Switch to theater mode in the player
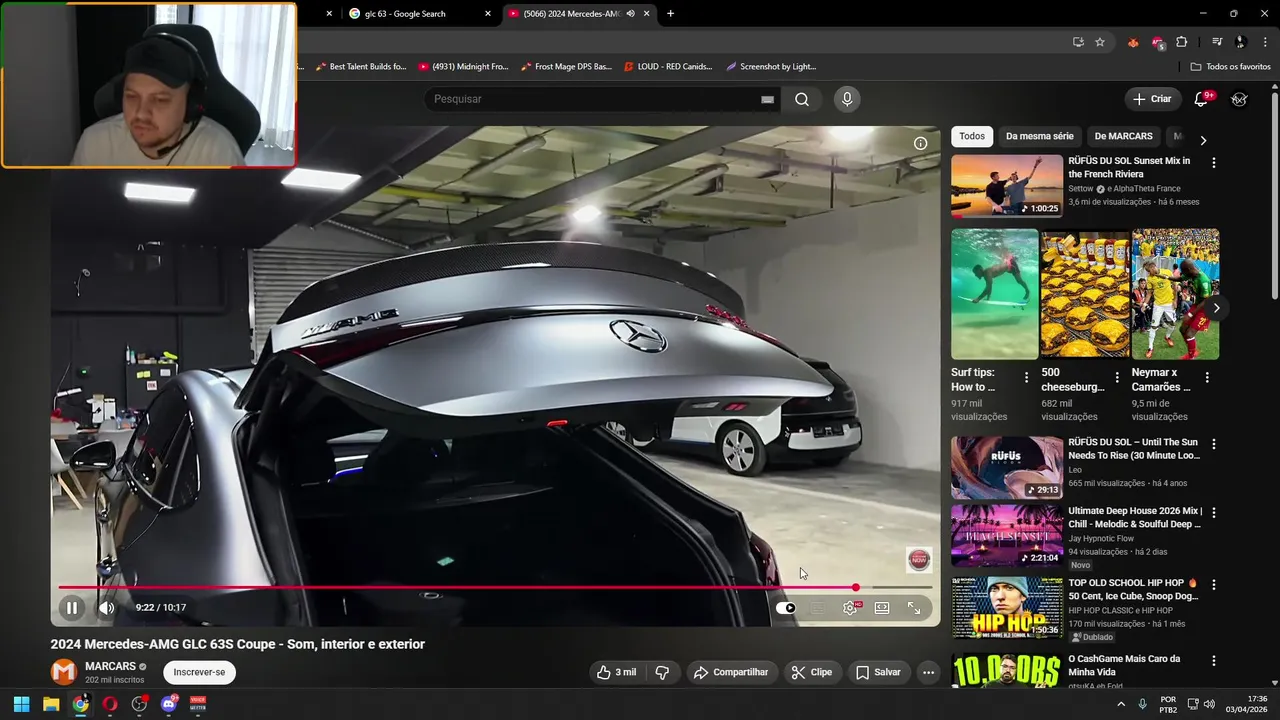Viewport: 1280px width, 720px height. coord(882,608)
